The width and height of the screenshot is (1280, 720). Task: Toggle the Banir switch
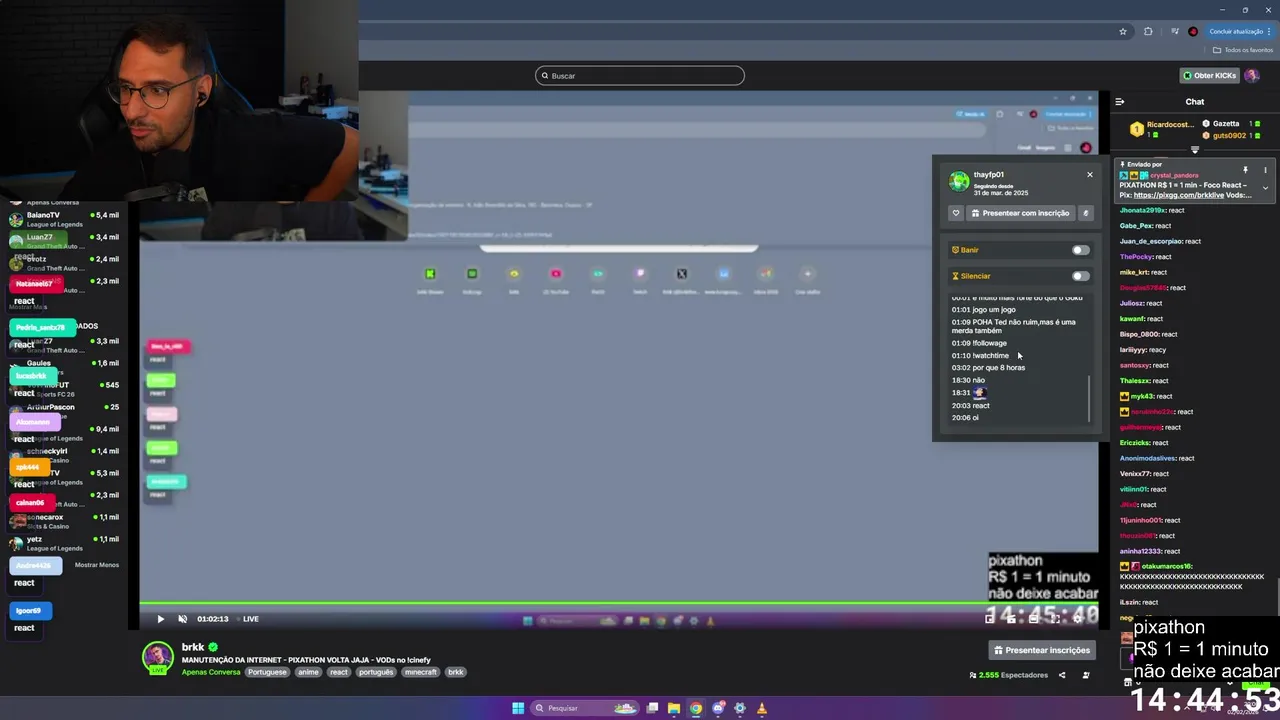tap(1080, 250)
